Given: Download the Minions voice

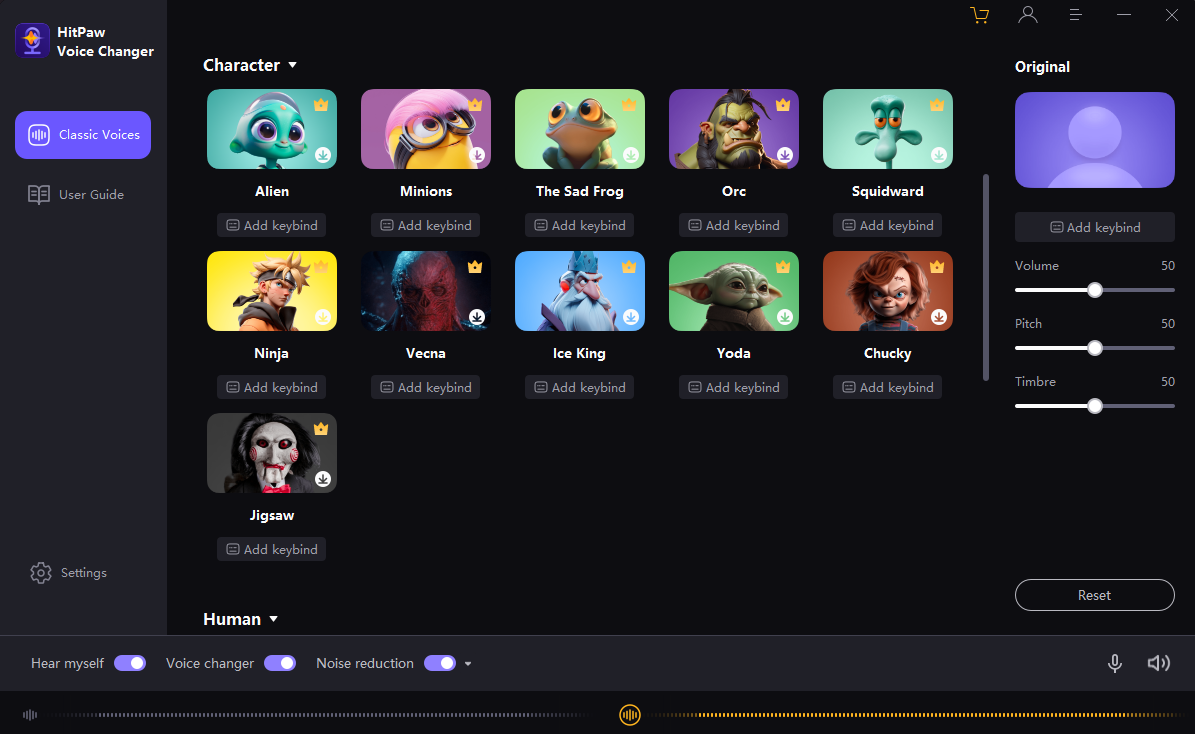Looking at the screenshot, I should [x=477, y=155].
